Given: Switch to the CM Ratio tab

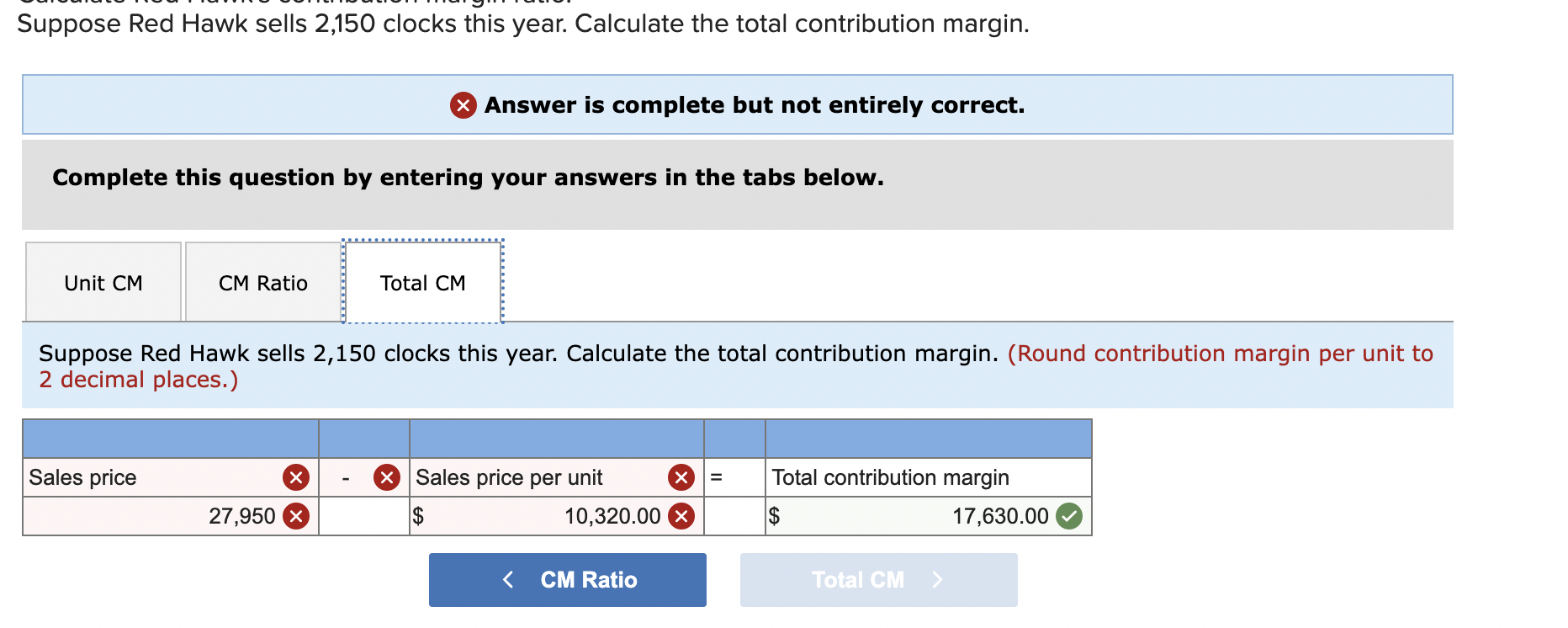Looking at the screenshot, I should coord(262,282).
